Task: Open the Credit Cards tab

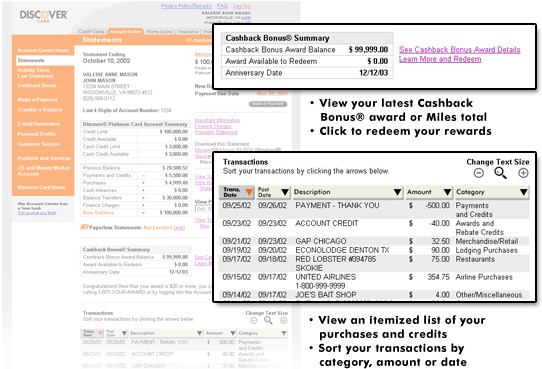Action: [91, 31]
